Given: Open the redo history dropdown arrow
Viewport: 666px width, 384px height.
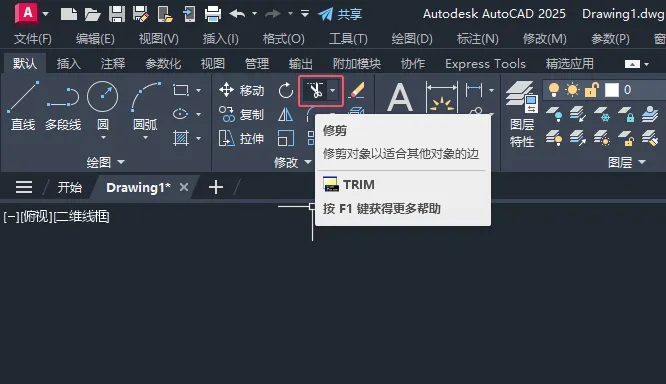Looking at the screenshot, I should tap(291, 14).
